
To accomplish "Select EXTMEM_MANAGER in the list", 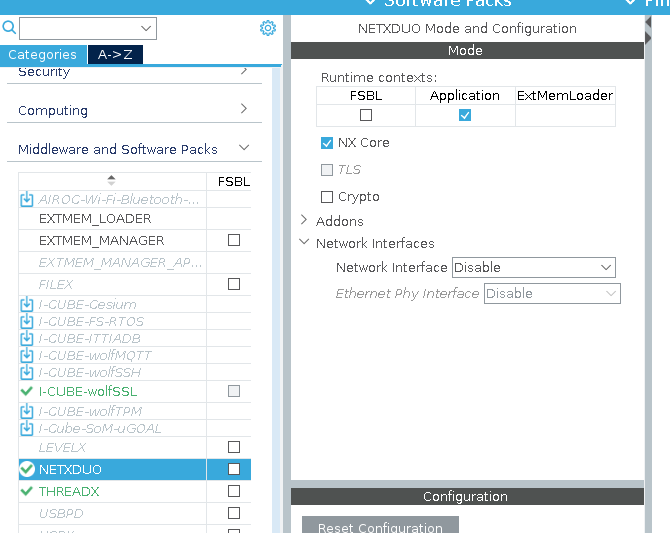I will [102, 241].
